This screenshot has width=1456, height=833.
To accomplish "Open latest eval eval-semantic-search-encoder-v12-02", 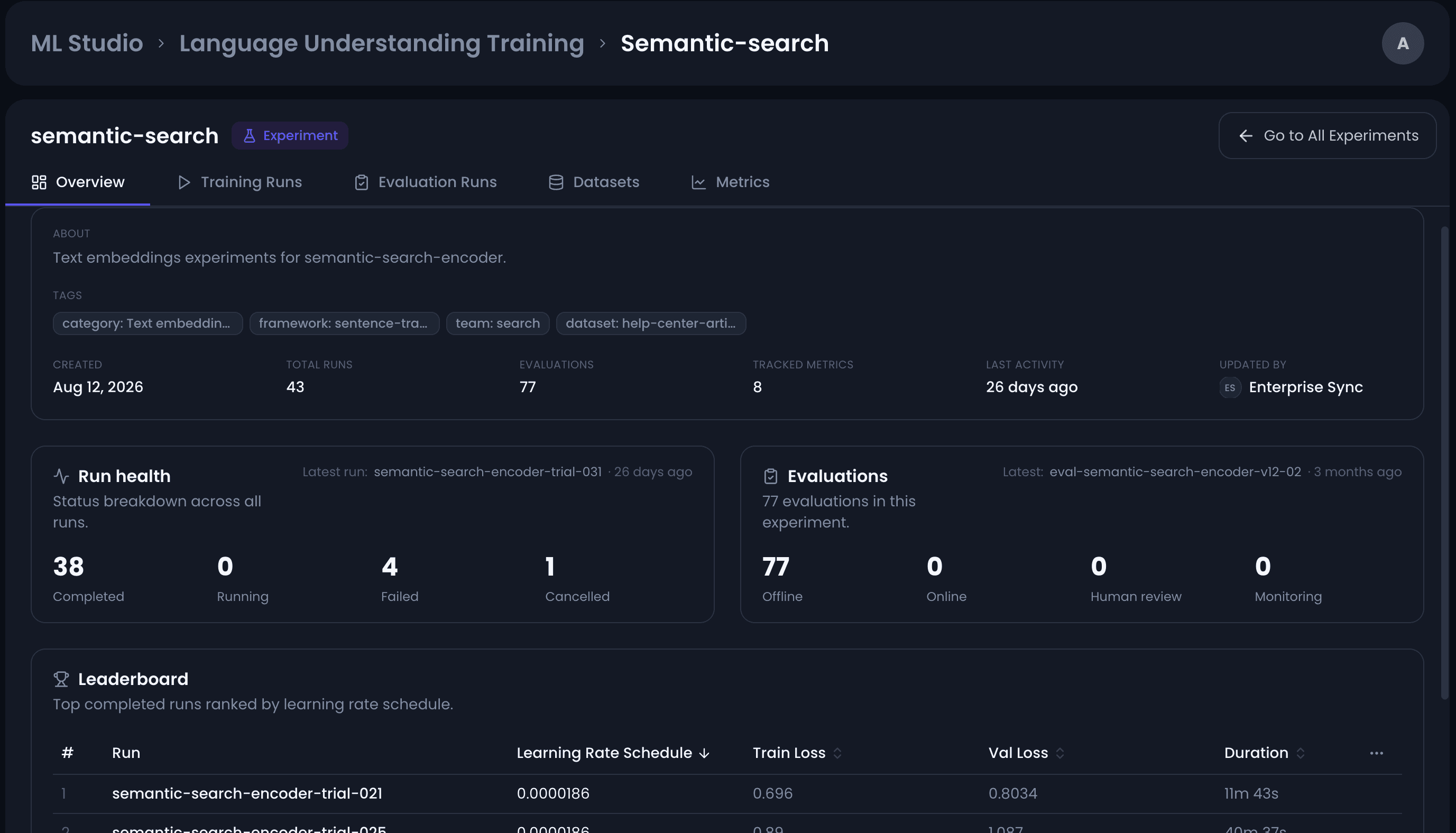I will point(1175,472).
